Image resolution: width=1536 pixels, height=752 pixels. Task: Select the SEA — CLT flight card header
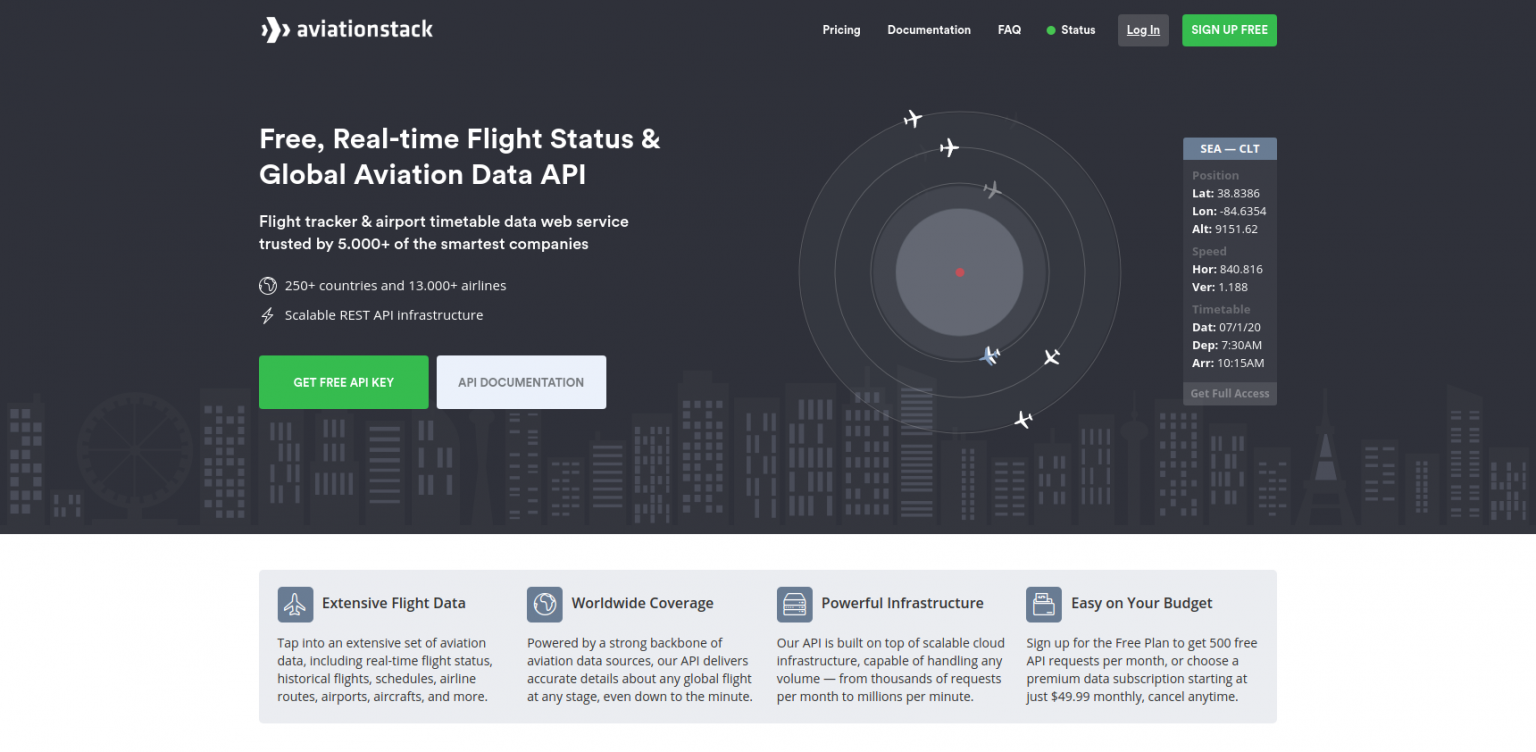(x=1229, y=148)
